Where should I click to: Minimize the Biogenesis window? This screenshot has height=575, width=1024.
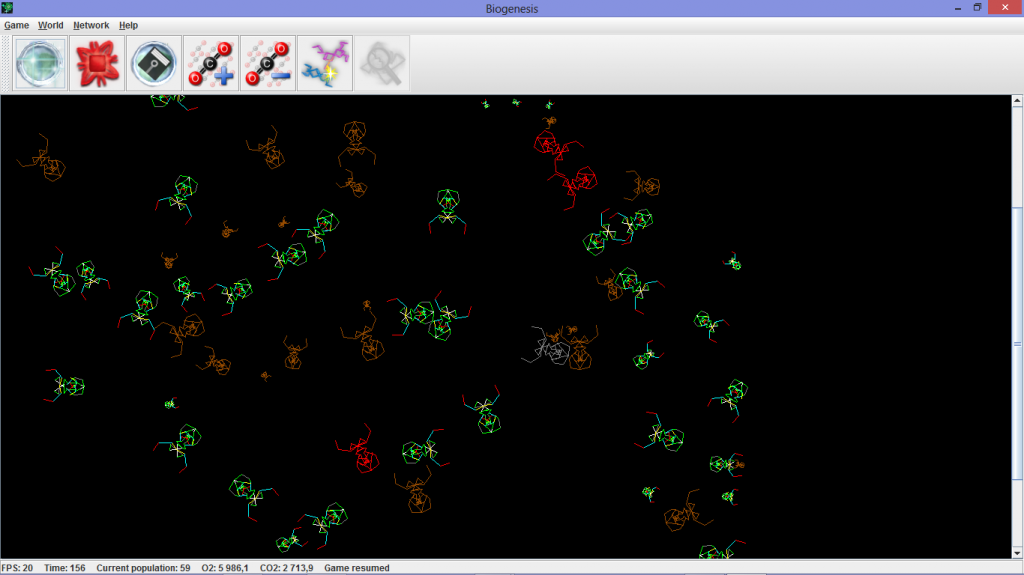957,8
